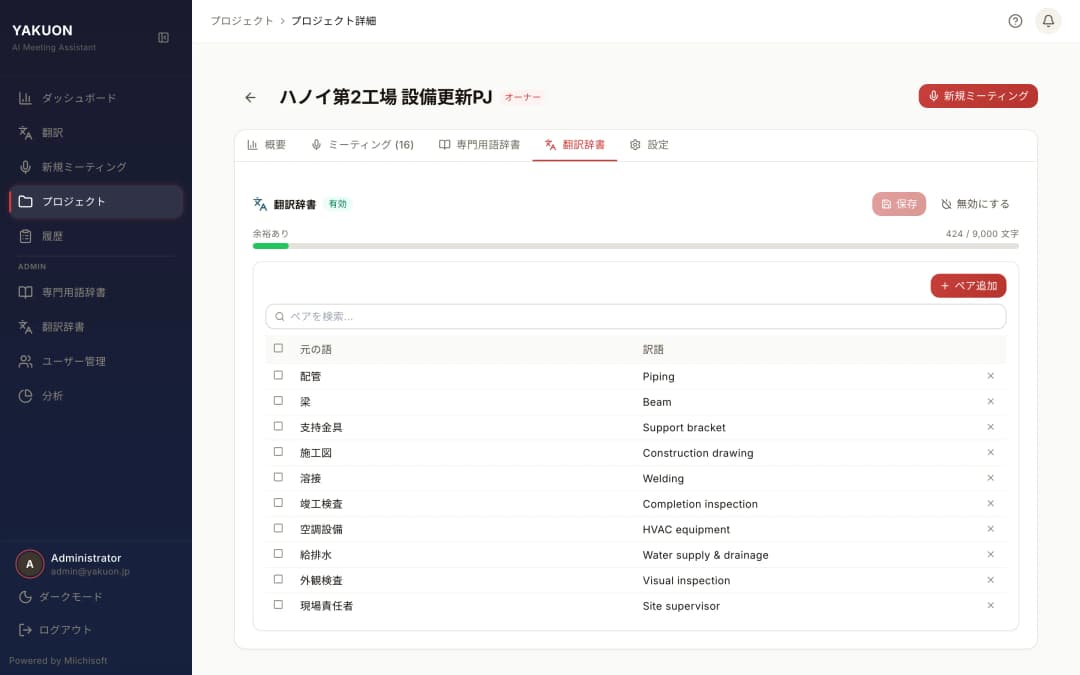Click the 有効 status badge
Image resolution: width=1080 pixels, height=675 pixels.
pos(338,204)
